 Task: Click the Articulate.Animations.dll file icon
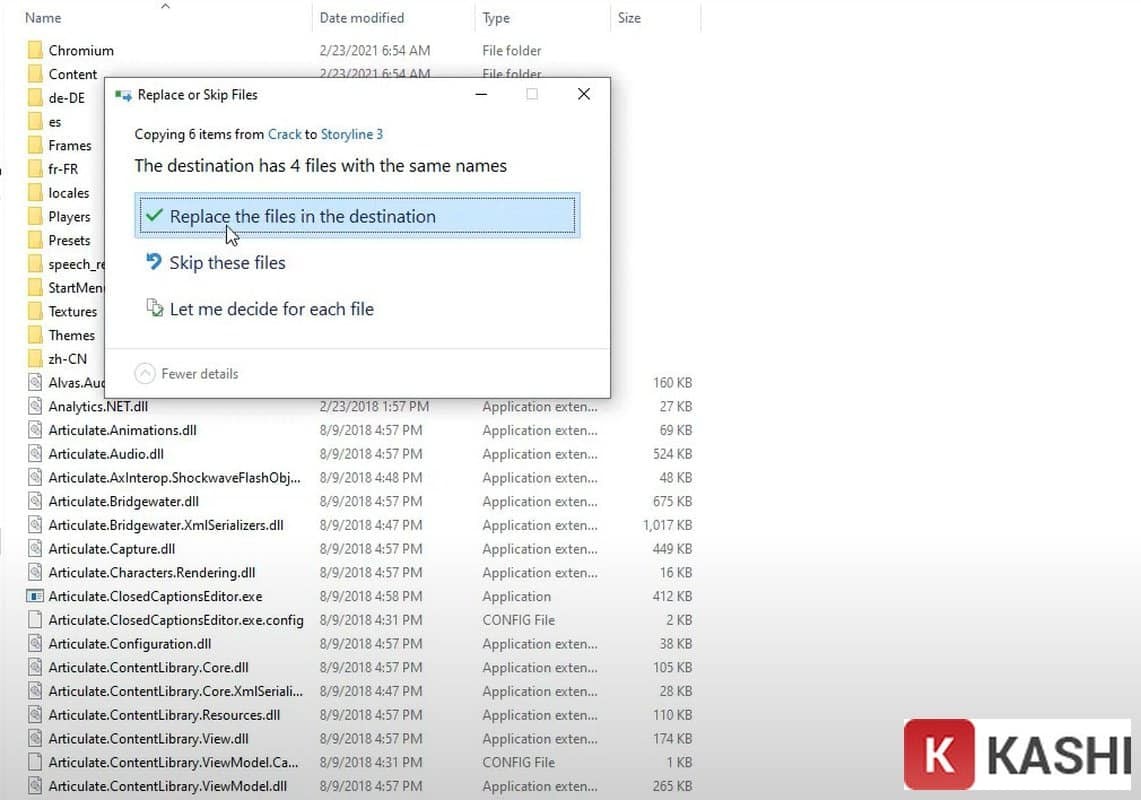click(x=34, y=430)
